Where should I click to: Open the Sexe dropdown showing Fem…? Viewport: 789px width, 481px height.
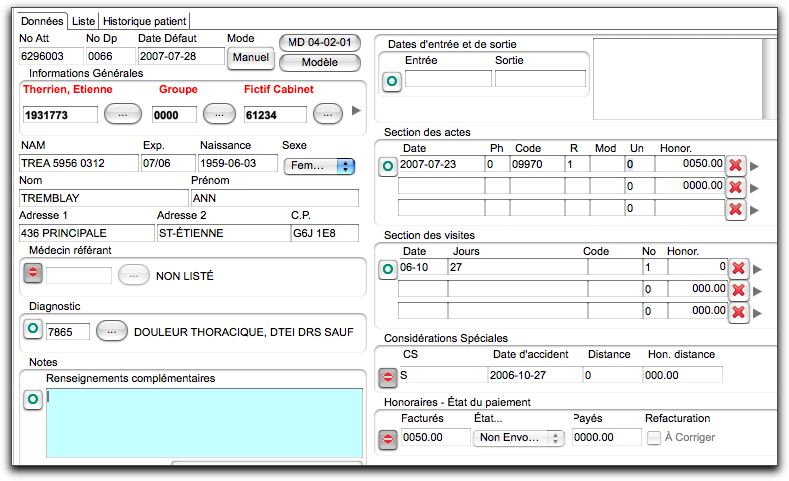319,166
